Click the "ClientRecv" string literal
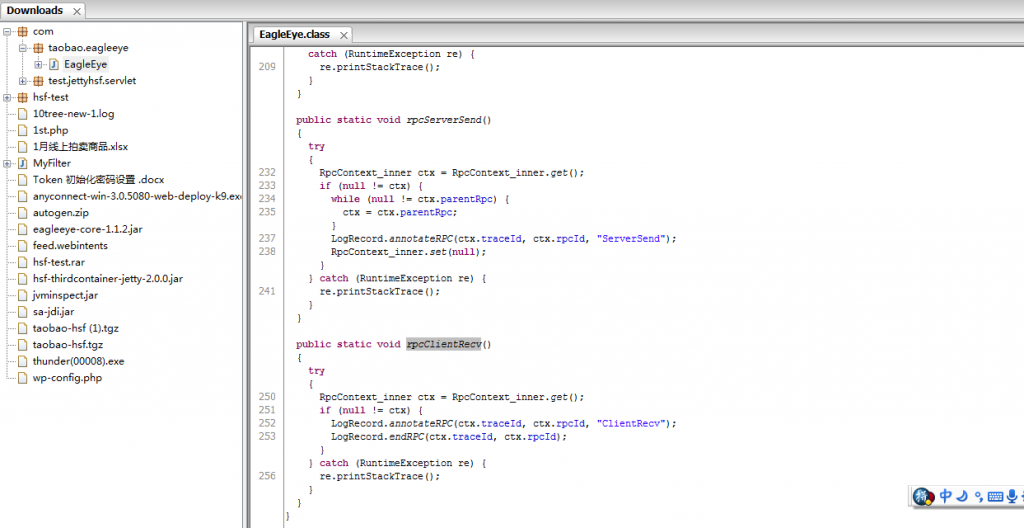The height and width of the screenshot is (528, 1024). point(632,423)
